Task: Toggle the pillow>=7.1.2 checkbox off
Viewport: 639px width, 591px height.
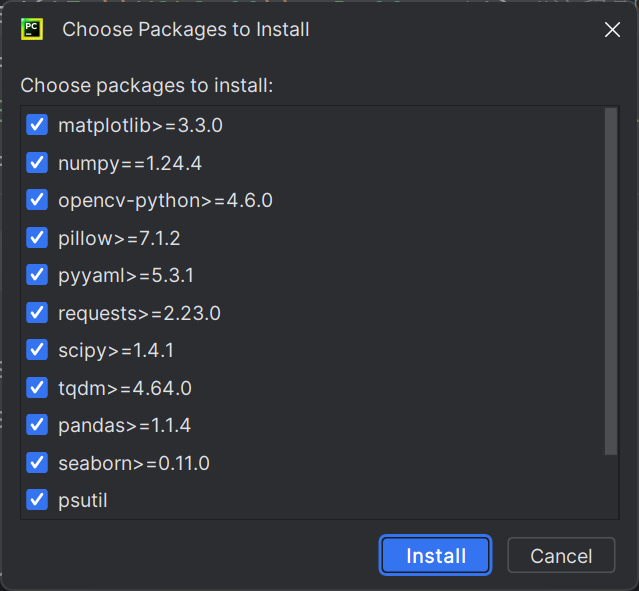Action: tap(37, 238)
